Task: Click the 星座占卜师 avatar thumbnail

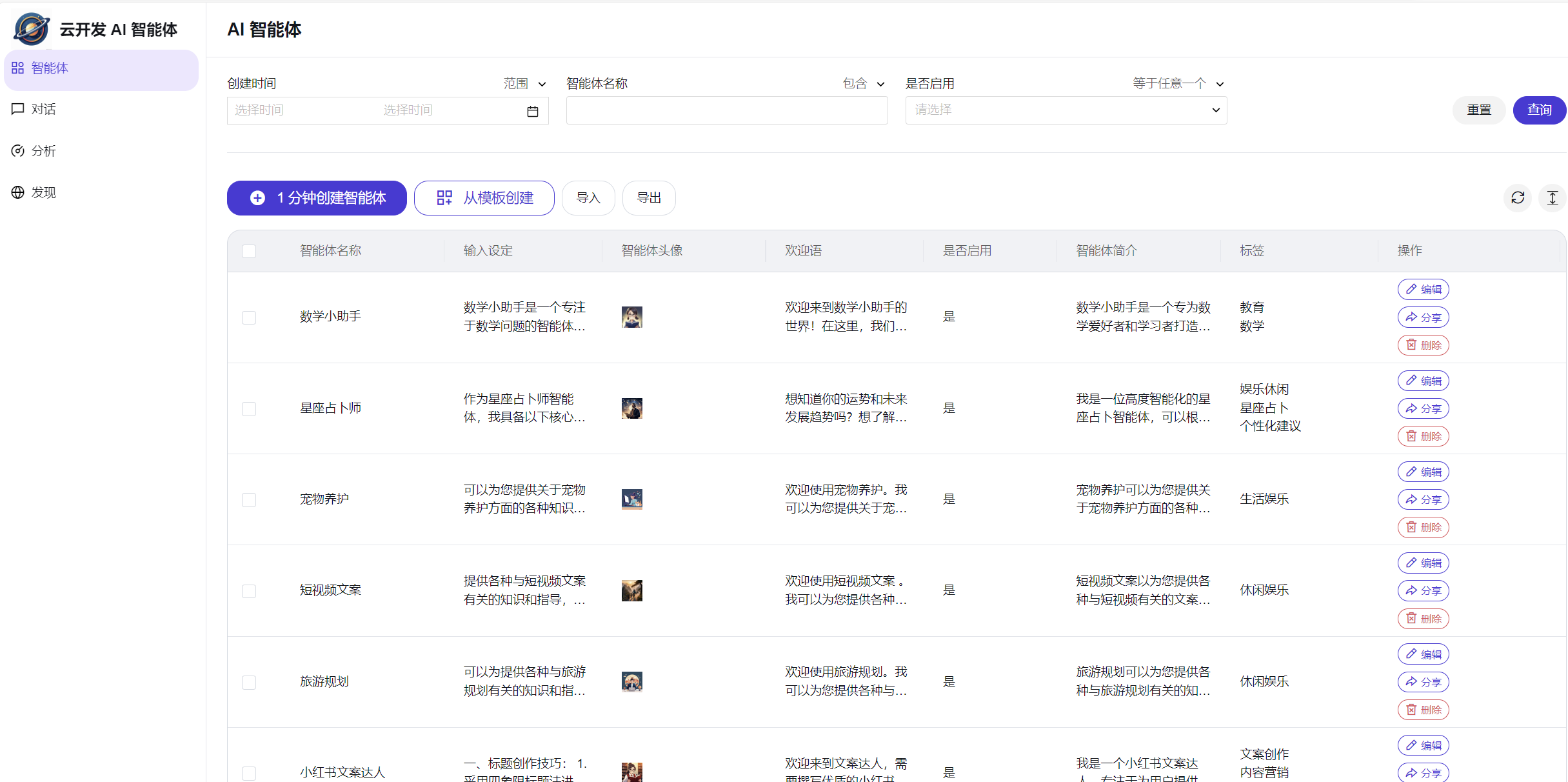Action: coord(631,408)
